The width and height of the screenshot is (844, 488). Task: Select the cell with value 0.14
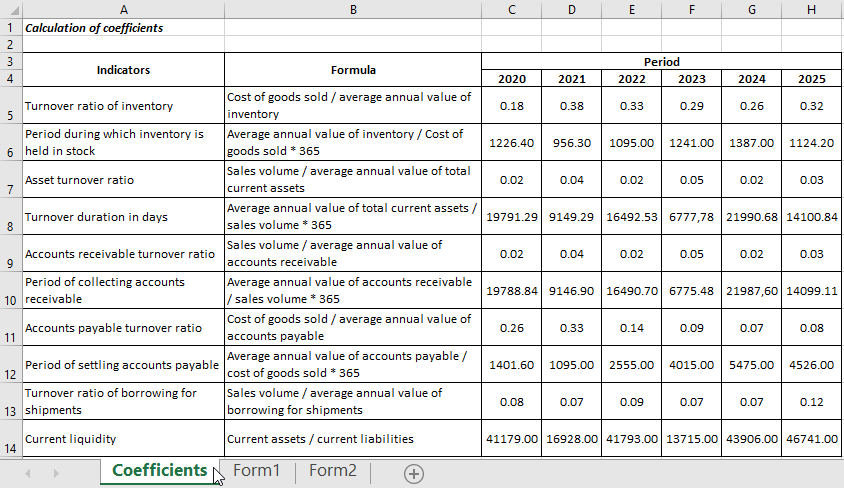(631, 328)
